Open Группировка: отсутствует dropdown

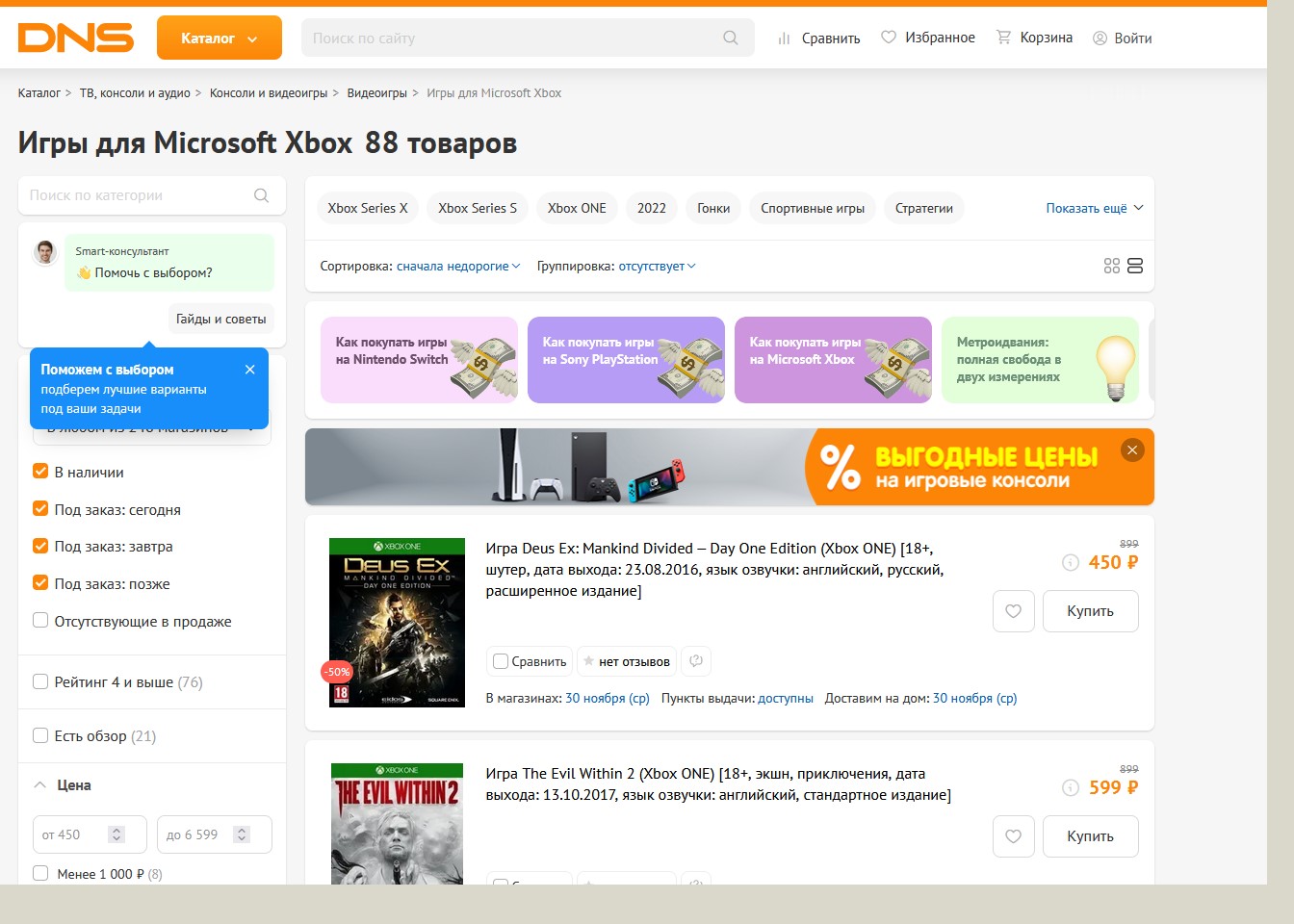pos(658,267)
